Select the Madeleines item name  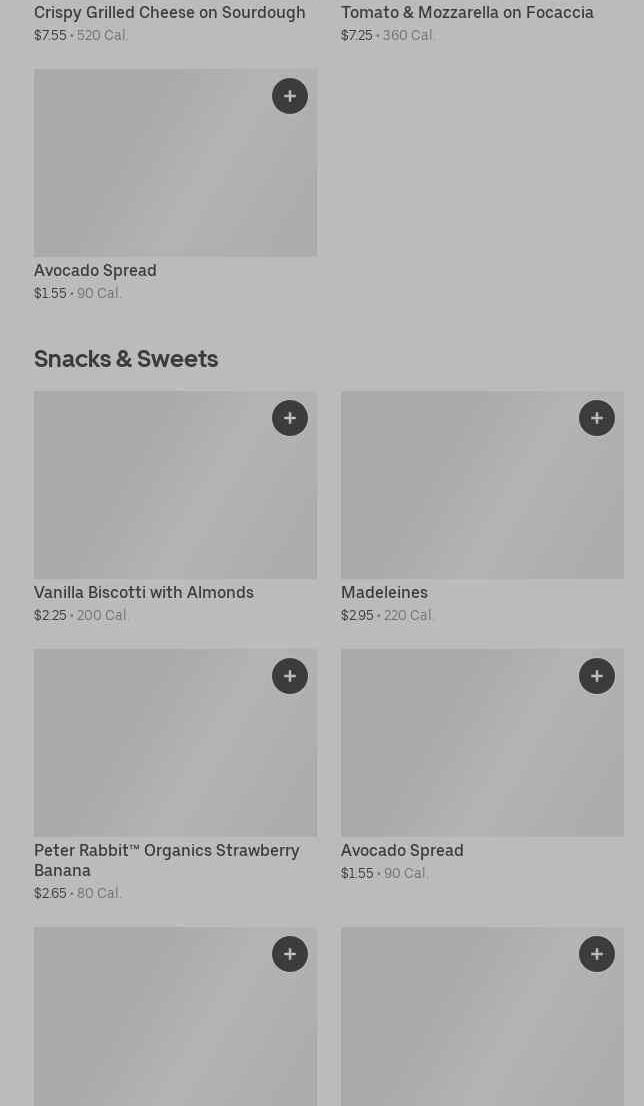point(384,593)
